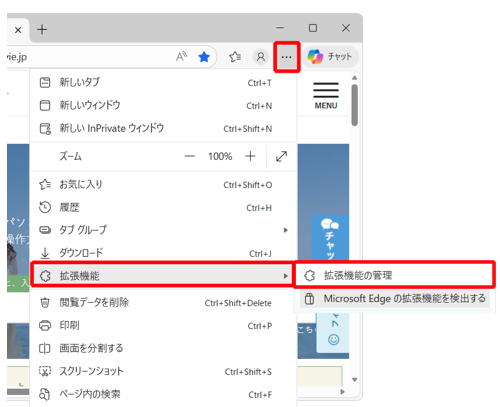Select 新しいタブ menu item
Image resolution: width=500 pixels, height=407 pixels.
pos(163,82)
